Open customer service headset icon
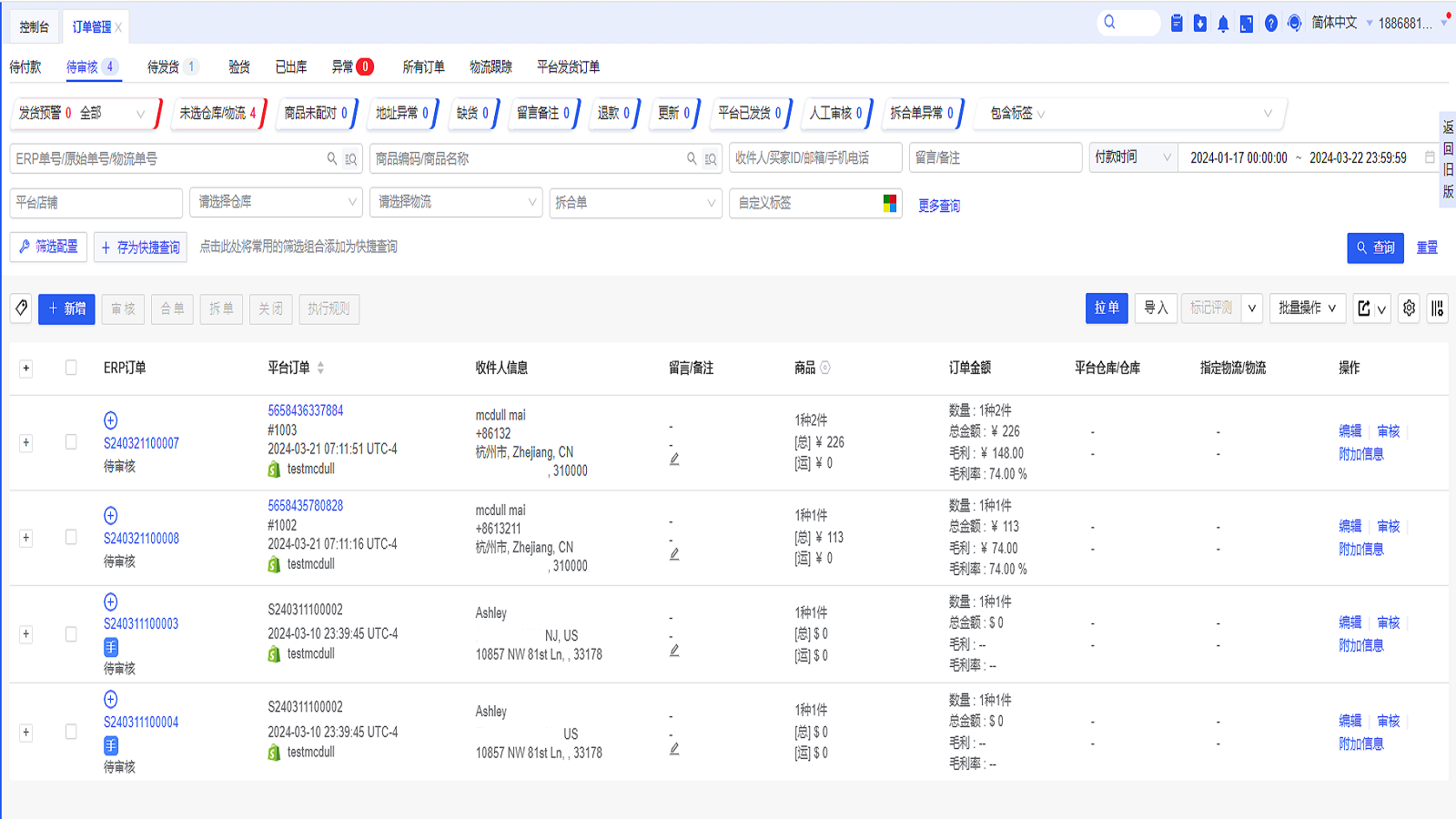The width and height of the screenshot is (1456, 819). click(1294, 23)
